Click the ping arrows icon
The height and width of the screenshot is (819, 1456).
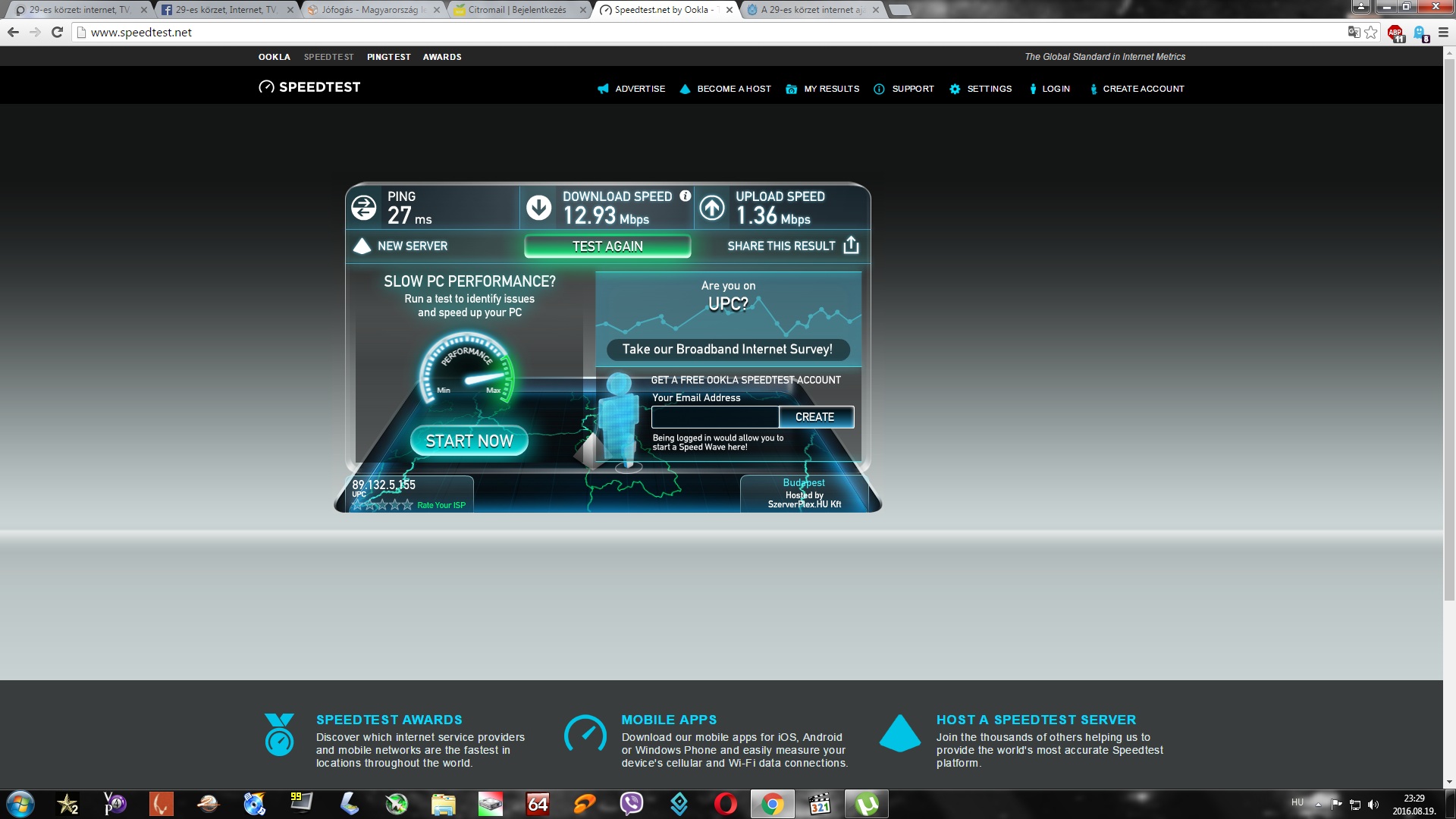[x=364, y=208]
